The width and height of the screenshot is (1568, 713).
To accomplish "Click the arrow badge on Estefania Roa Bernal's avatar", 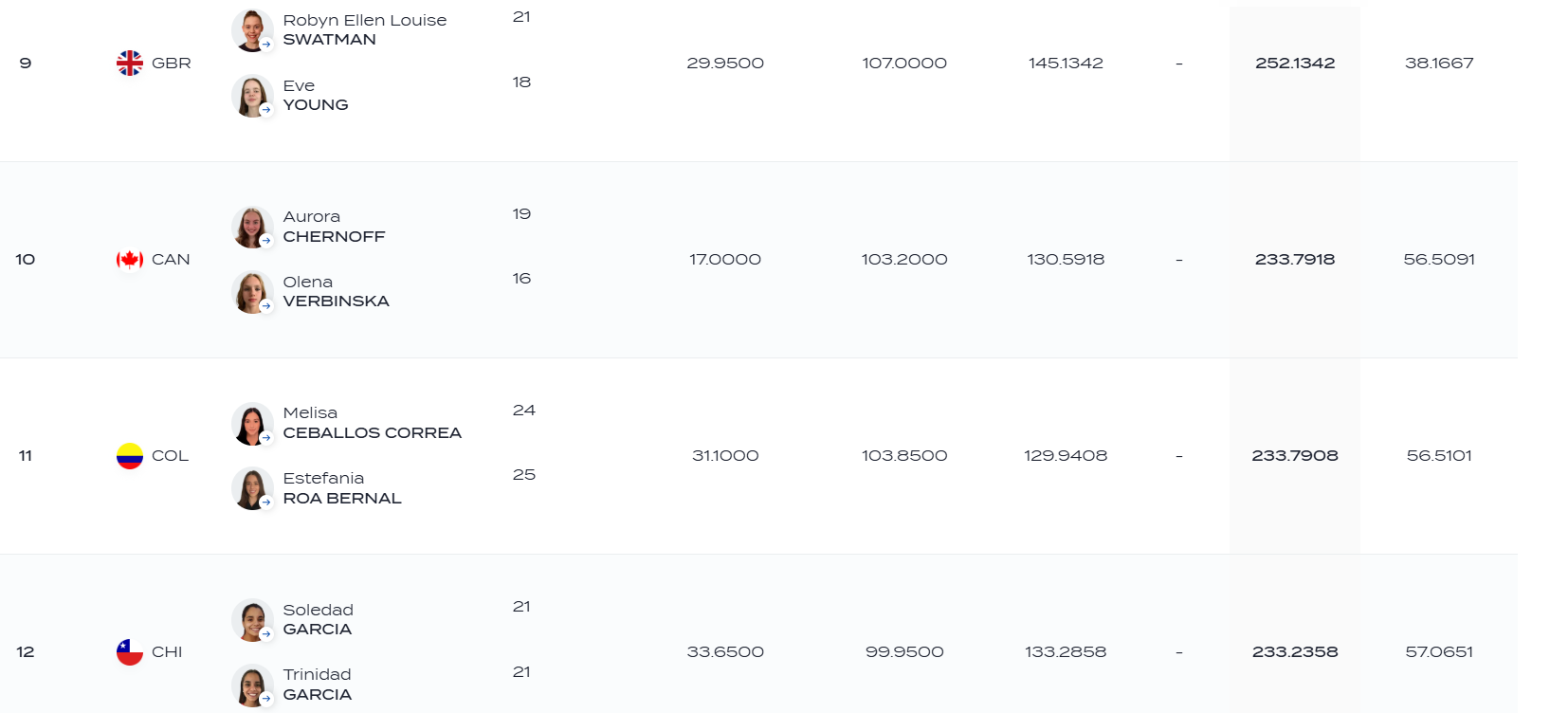I will point(266,503).
